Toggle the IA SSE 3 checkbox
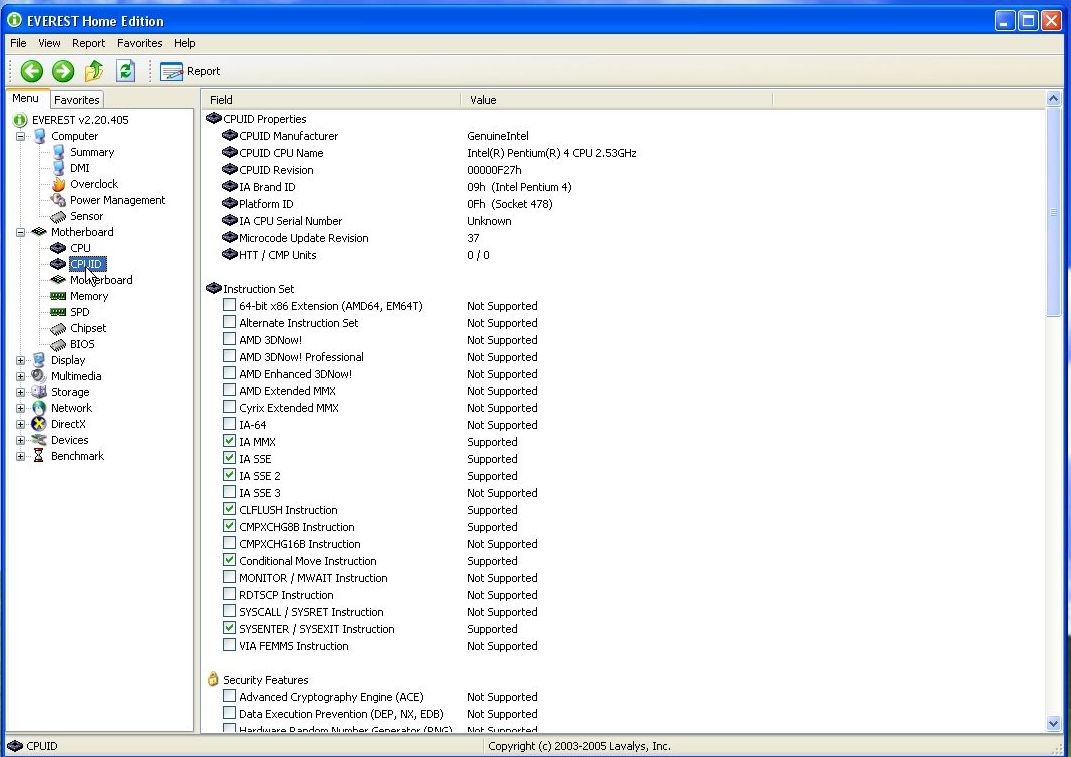 click(x=230, y=493)
